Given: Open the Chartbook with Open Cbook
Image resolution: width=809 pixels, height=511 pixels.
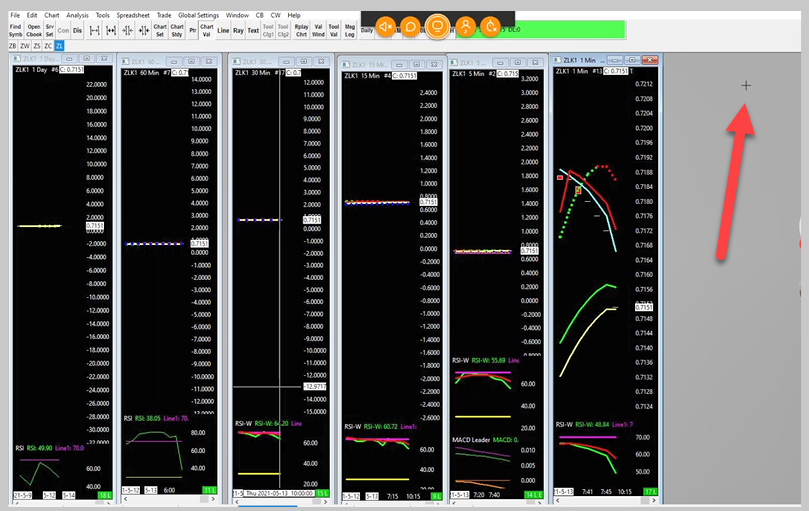Looking at the screenshot, I should coord(33,30).
